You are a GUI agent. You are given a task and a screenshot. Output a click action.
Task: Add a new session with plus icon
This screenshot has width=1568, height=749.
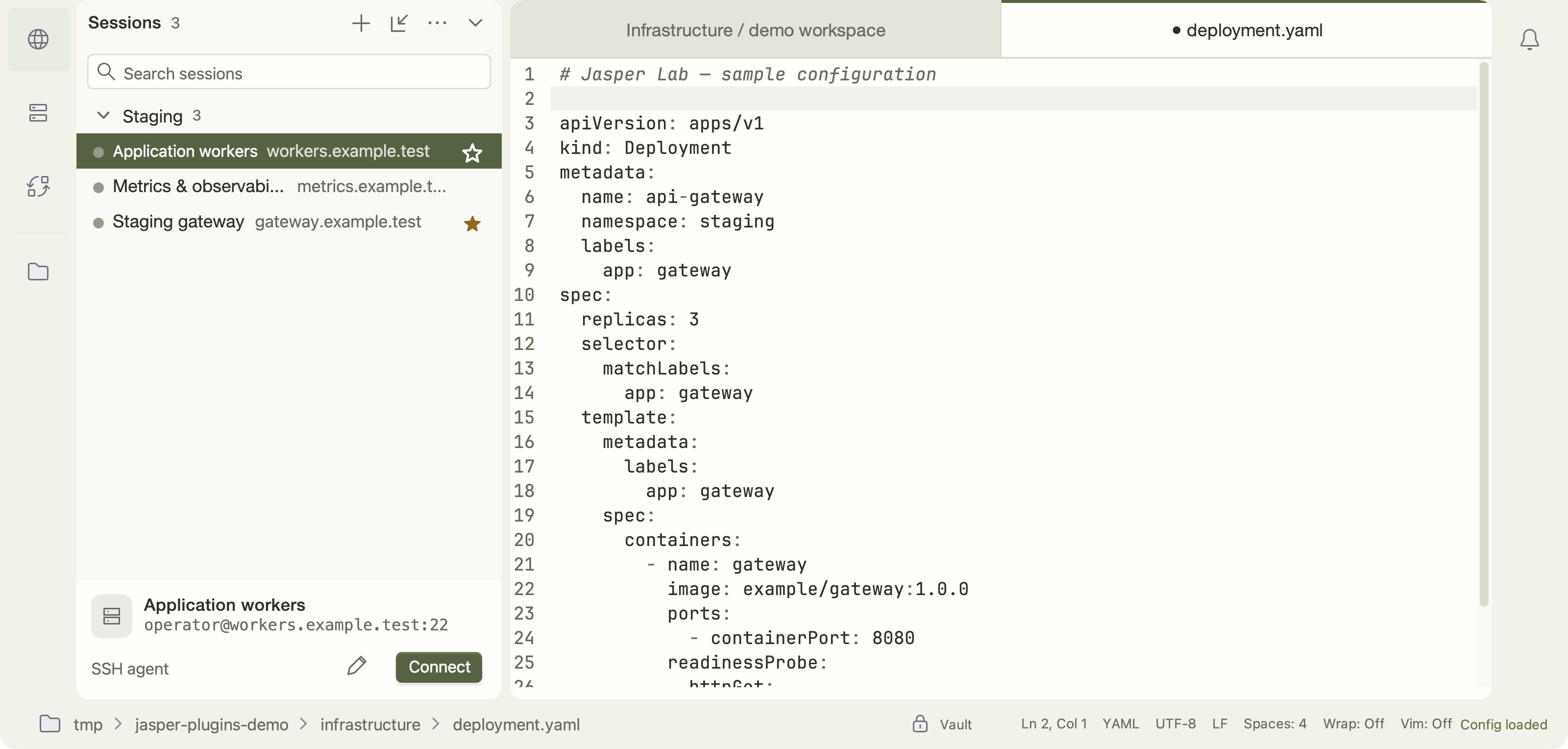click(x=361, y=23)
